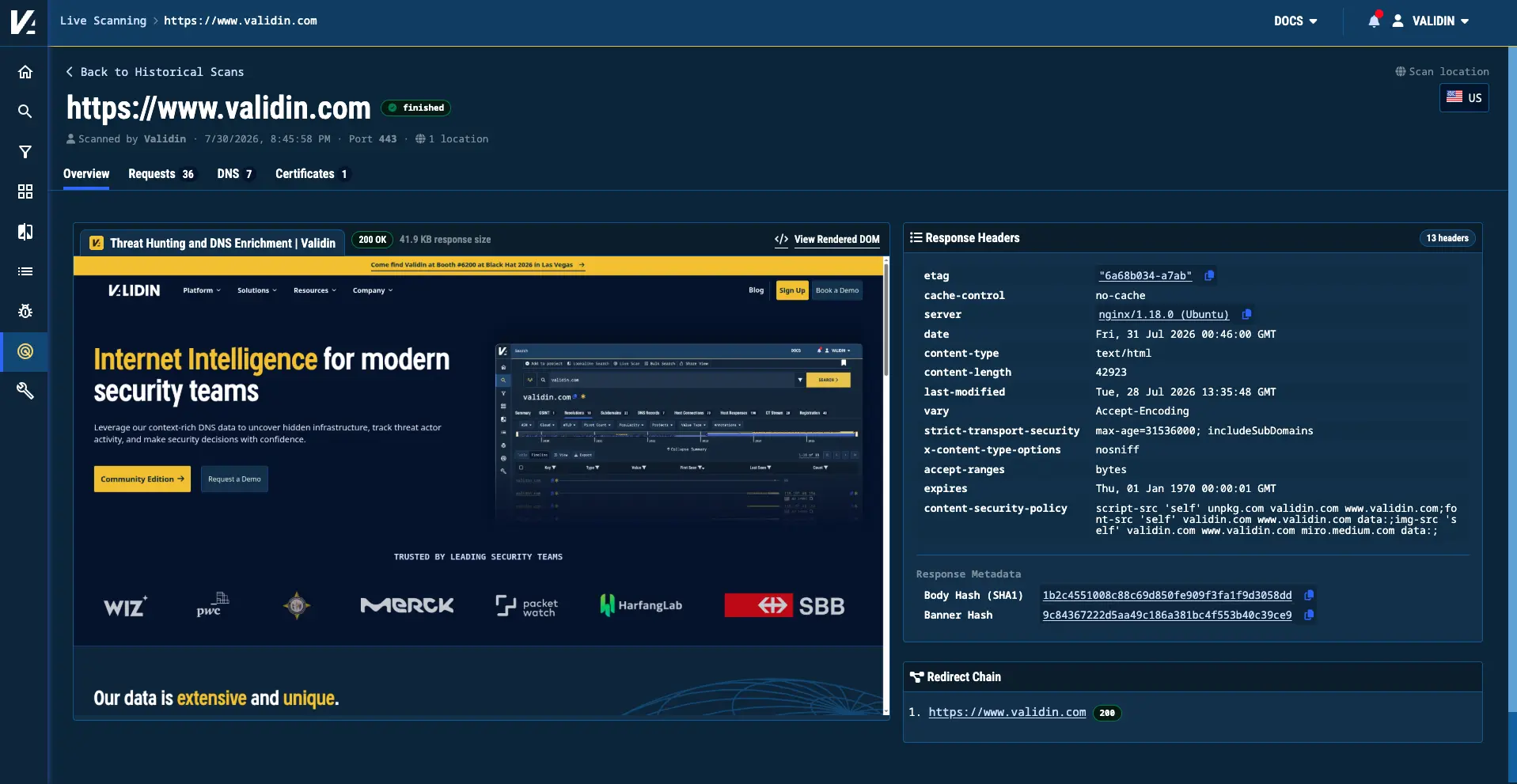1517x784 pixels.
Task: Click the content-security-policy header name
Action: (996, 508)
